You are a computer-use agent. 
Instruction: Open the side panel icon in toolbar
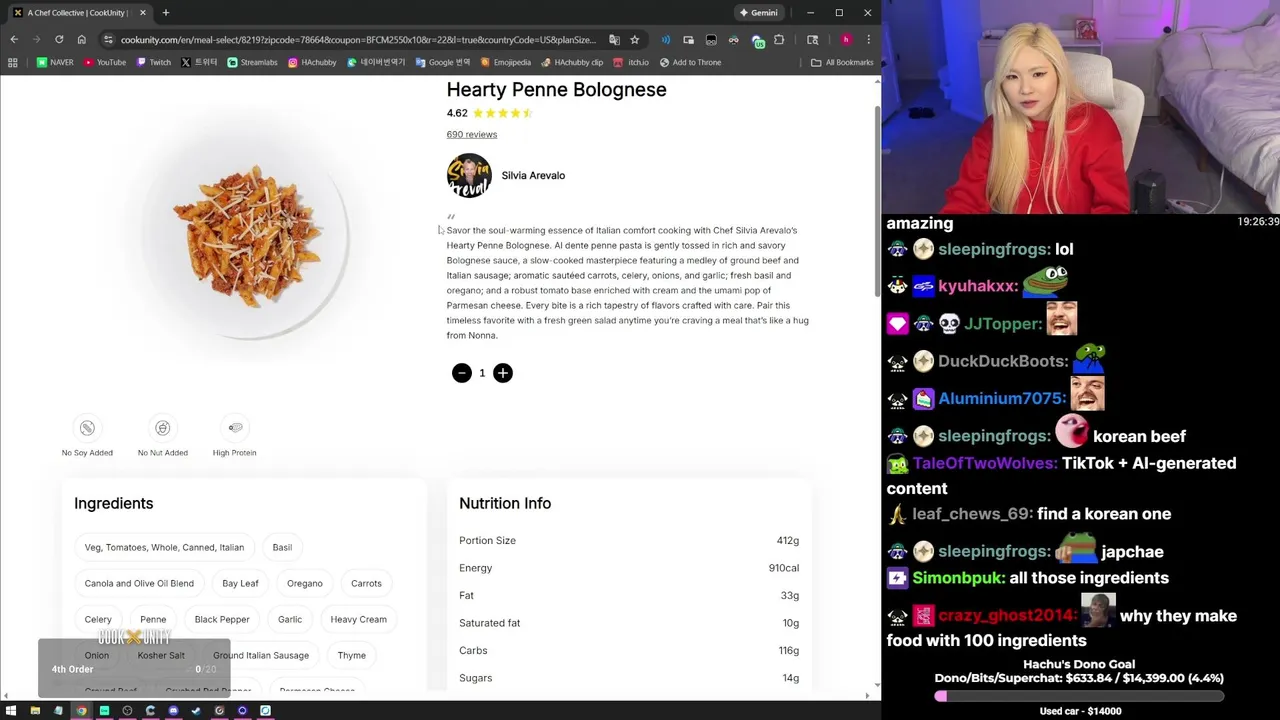click(812, 40)
